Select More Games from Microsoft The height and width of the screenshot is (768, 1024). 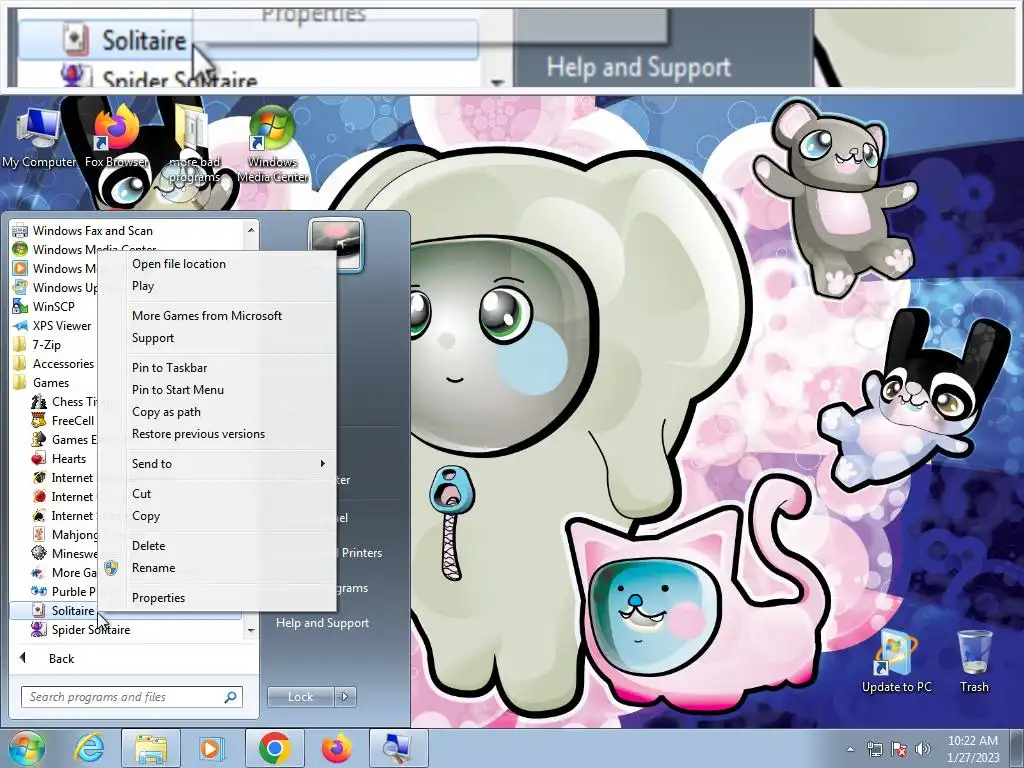tap(217, 315)
